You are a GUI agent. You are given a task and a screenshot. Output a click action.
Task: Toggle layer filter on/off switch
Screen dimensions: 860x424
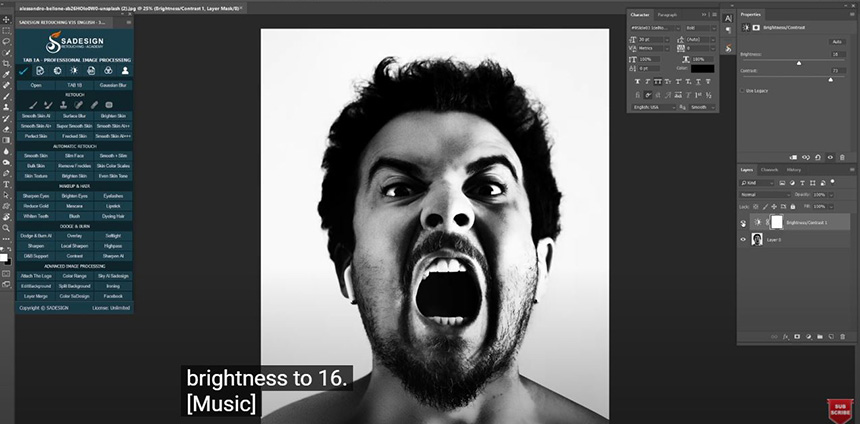[x=833, y=182]
